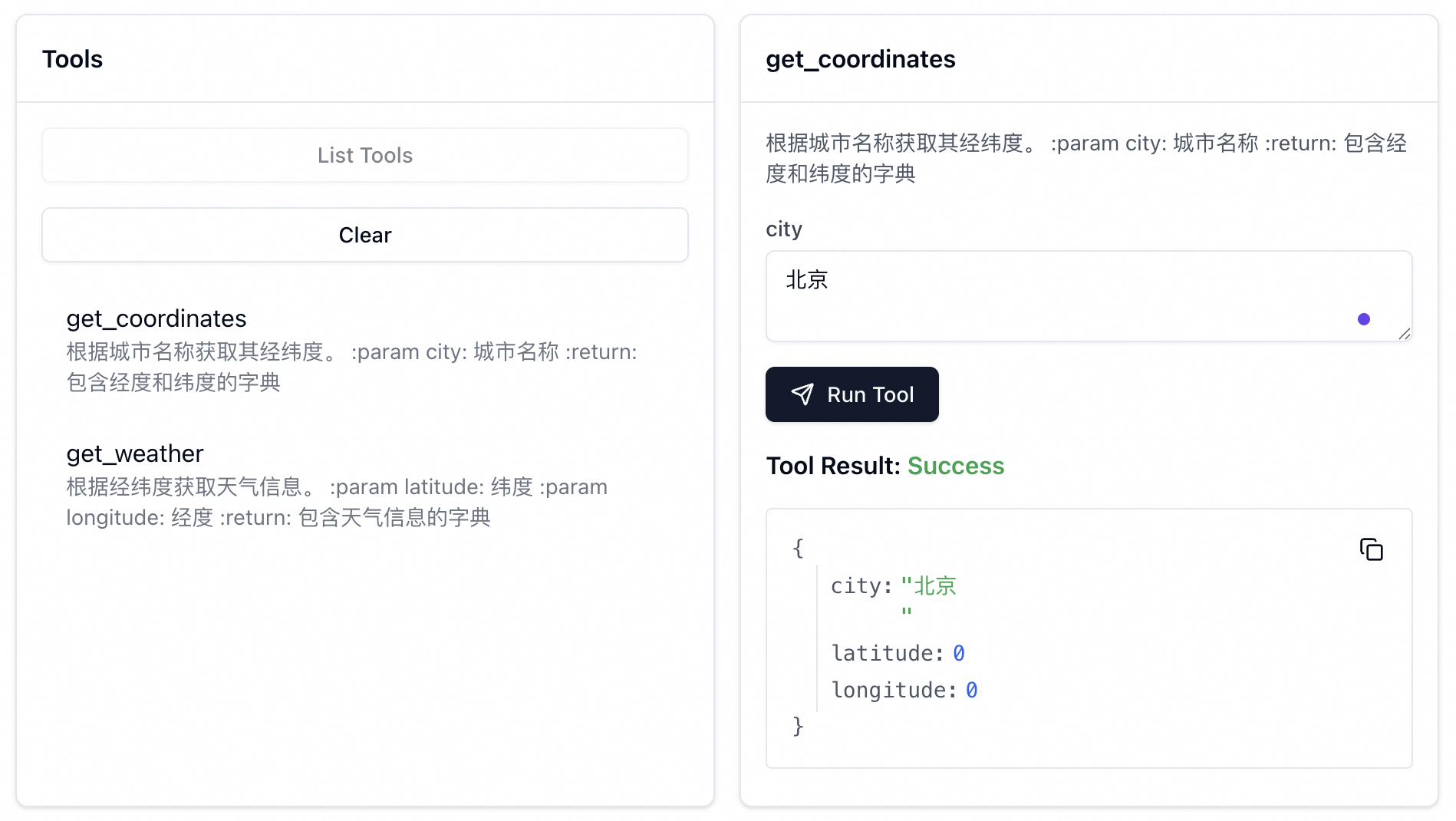The height and width of the screenshot is (821, 1456).
Task: Click the city value "北京" in the JSON result
Action: pos(934,586)
